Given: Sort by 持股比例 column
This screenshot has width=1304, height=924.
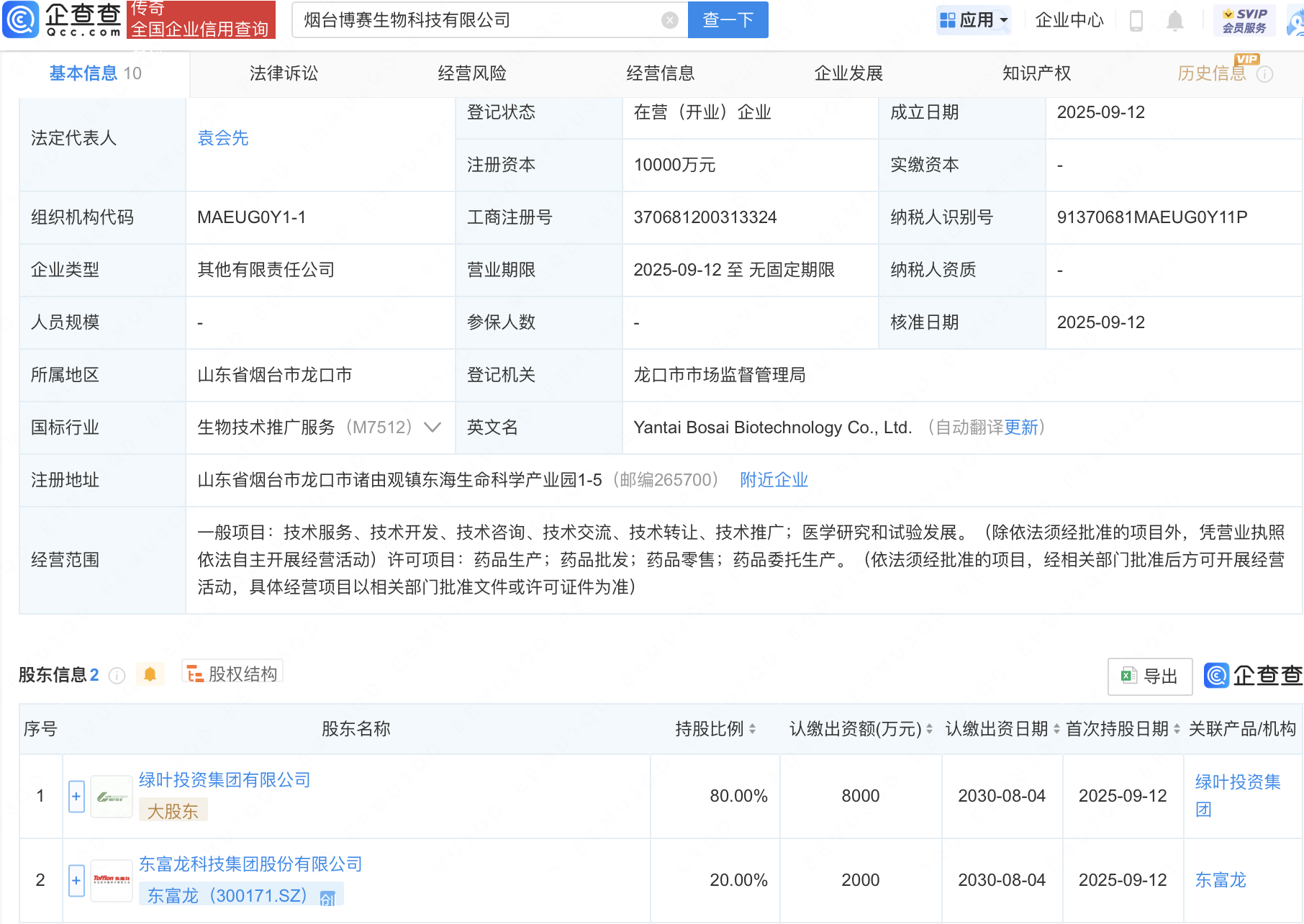Looking at the screenshot, I should (x=752, y=729).
